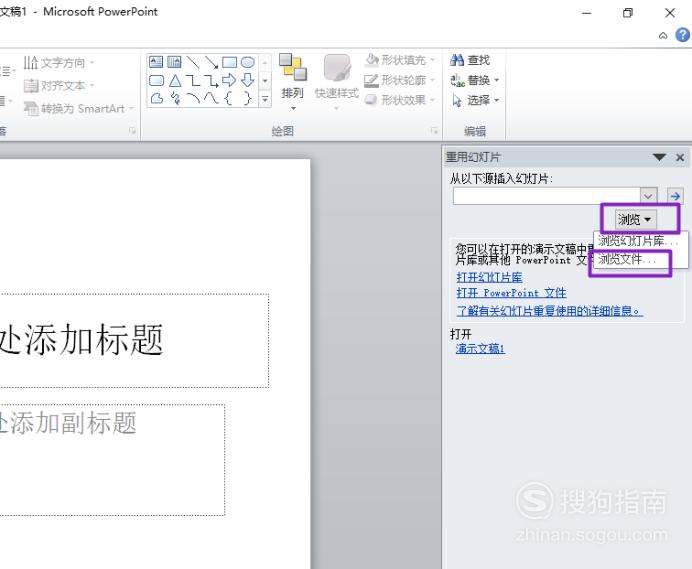This screenshot has width=692, height=569.
Task: Open the 打开幻灯片库 link
Action: pyautogui.click(x=489, y=277)
